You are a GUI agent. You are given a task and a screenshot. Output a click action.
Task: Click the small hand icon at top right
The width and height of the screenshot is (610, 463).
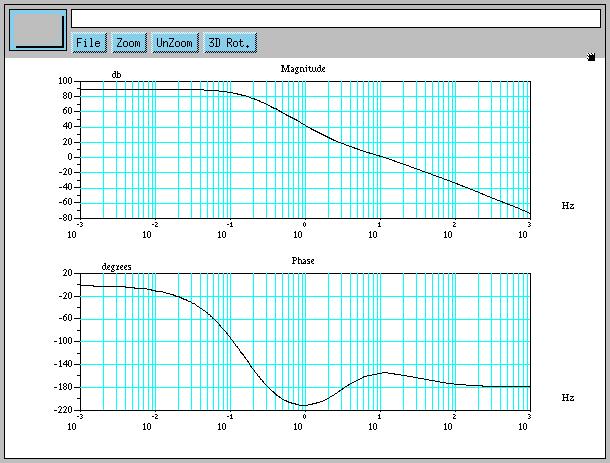tap(593, 57)
